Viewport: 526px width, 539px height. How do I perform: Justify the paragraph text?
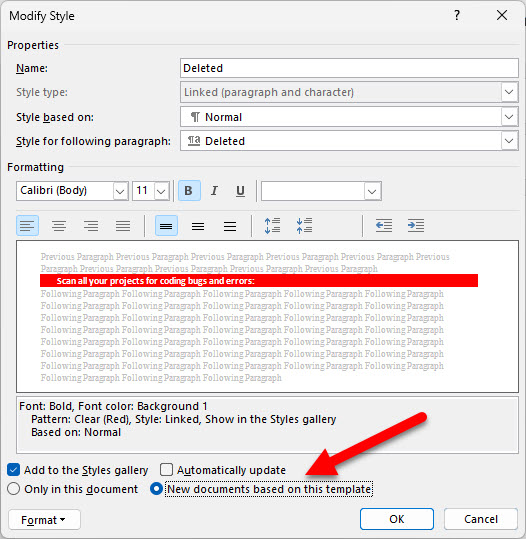(x=123, y=226)
